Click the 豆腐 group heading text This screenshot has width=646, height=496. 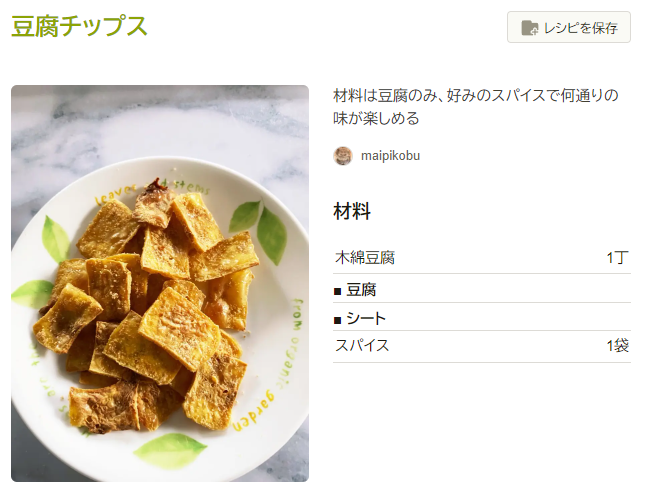click(361, 291)
